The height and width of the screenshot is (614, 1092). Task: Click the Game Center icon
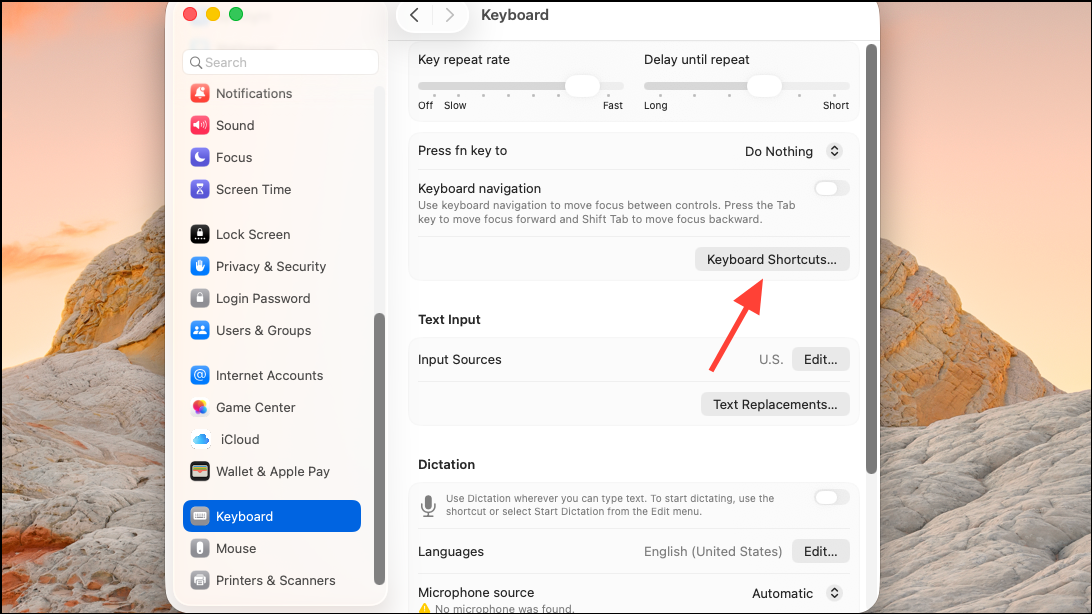click(x=200, y=407)
